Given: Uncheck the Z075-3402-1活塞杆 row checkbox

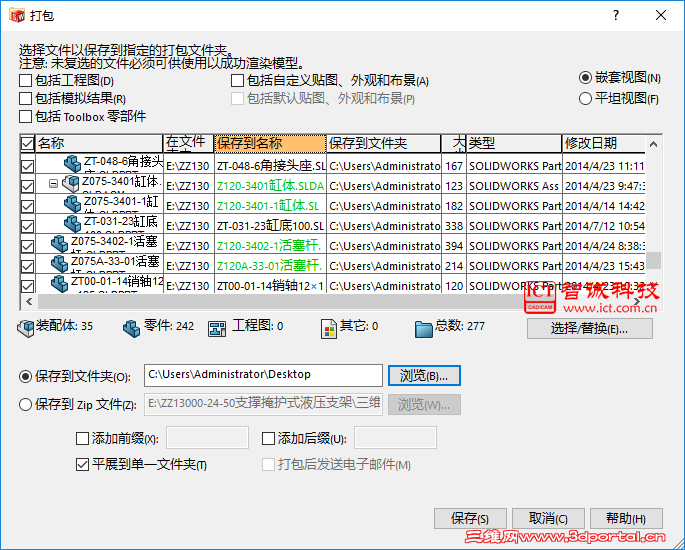Looking at the screenshot, I should [x=28, y=246].
